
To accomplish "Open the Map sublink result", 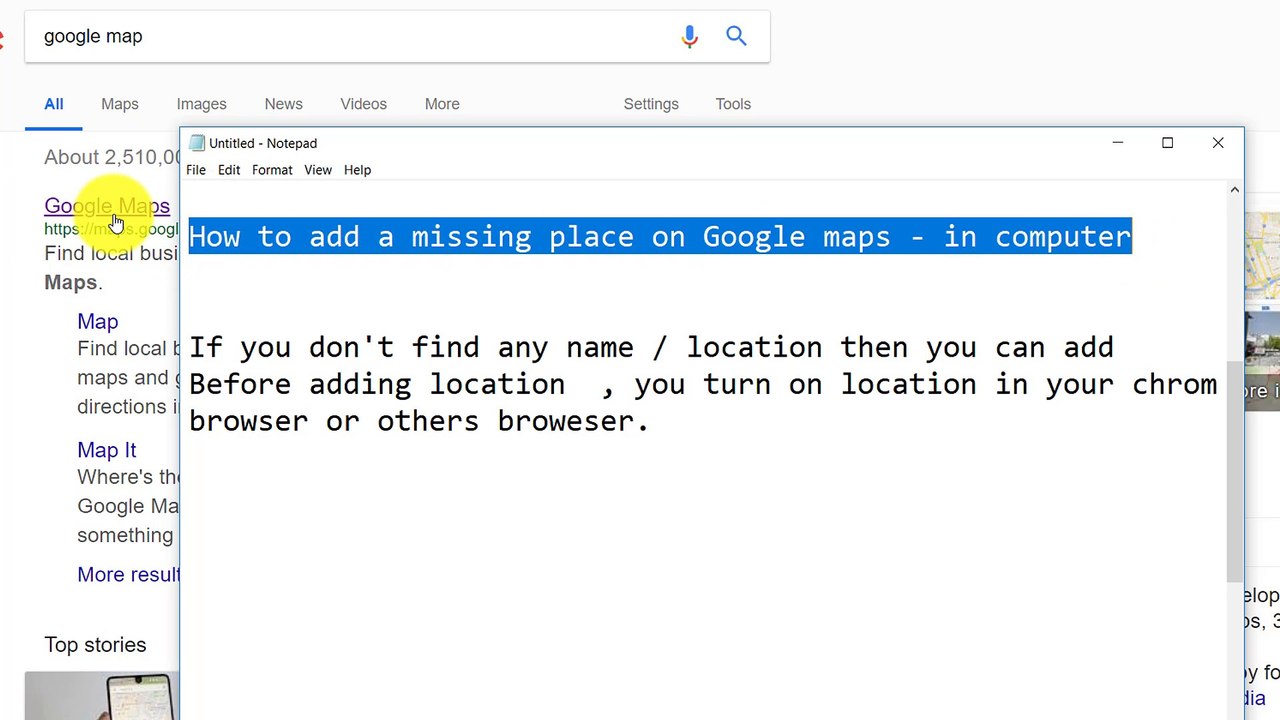I will (98, 321).
